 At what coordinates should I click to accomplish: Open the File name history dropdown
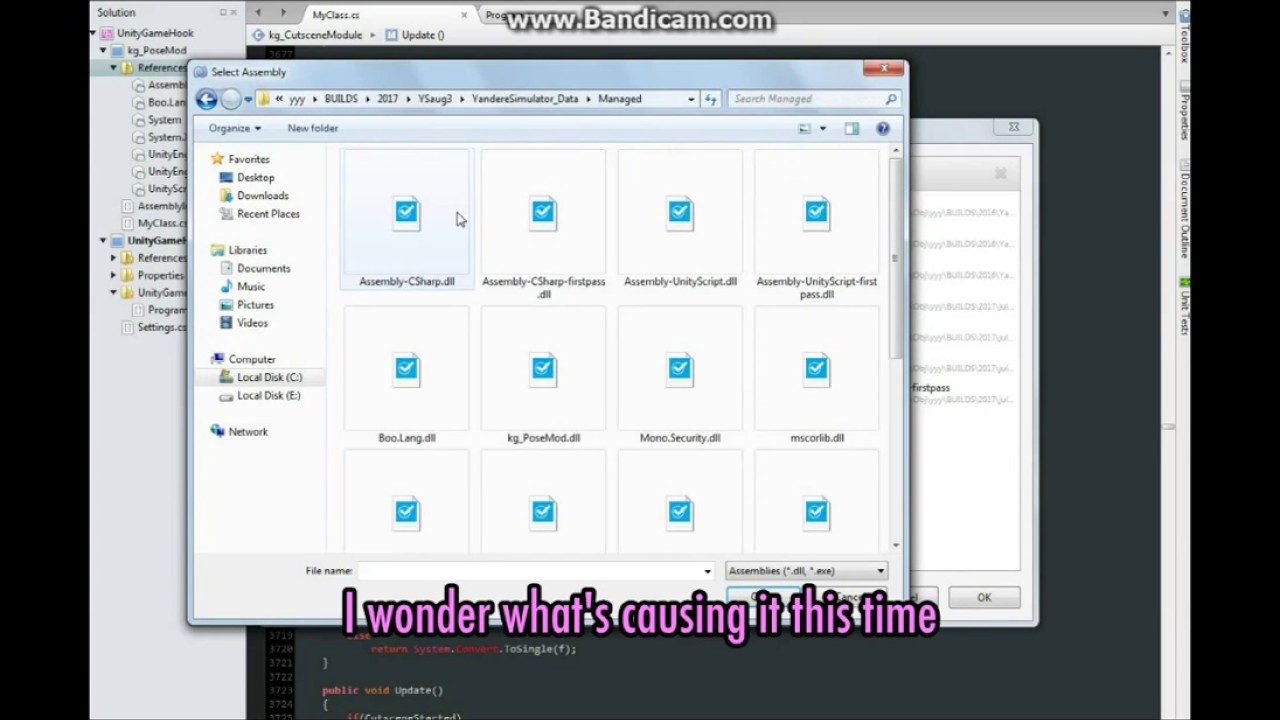pyautogui.click(x=707, y=571)
